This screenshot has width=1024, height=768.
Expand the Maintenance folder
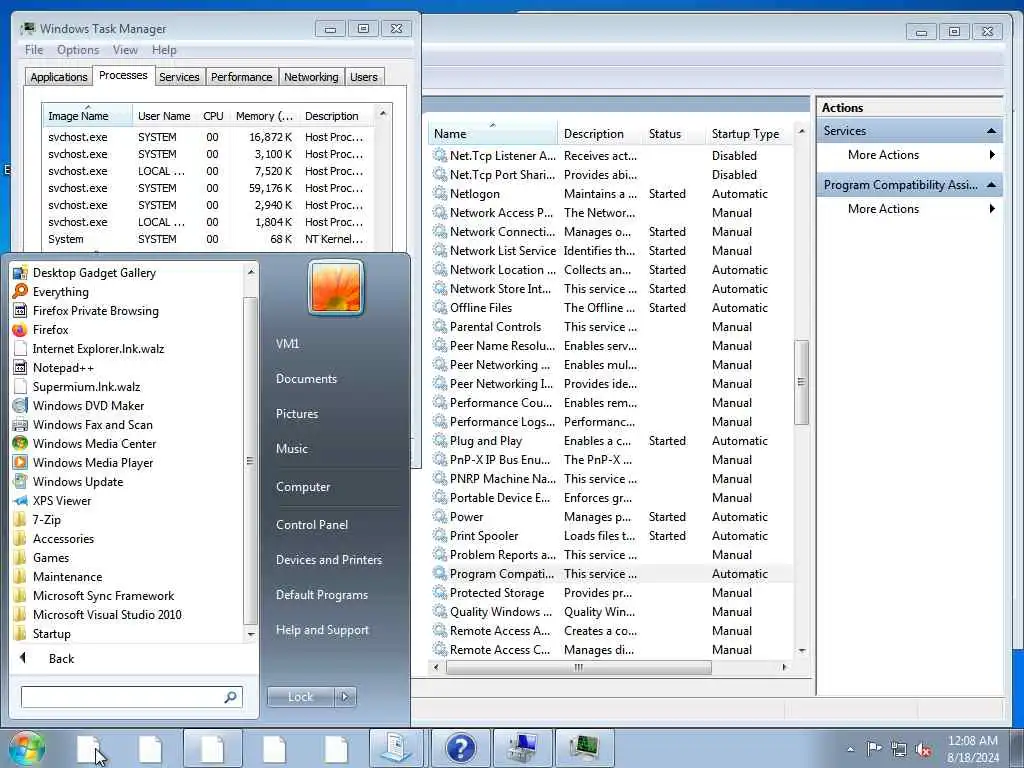(x=67, y=577)
